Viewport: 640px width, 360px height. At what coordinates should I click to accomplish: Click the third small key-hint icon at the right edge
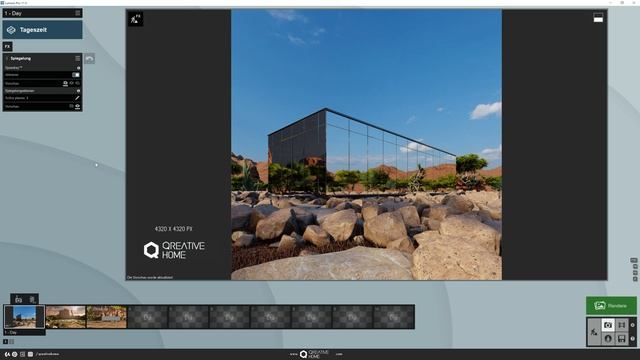635,273
